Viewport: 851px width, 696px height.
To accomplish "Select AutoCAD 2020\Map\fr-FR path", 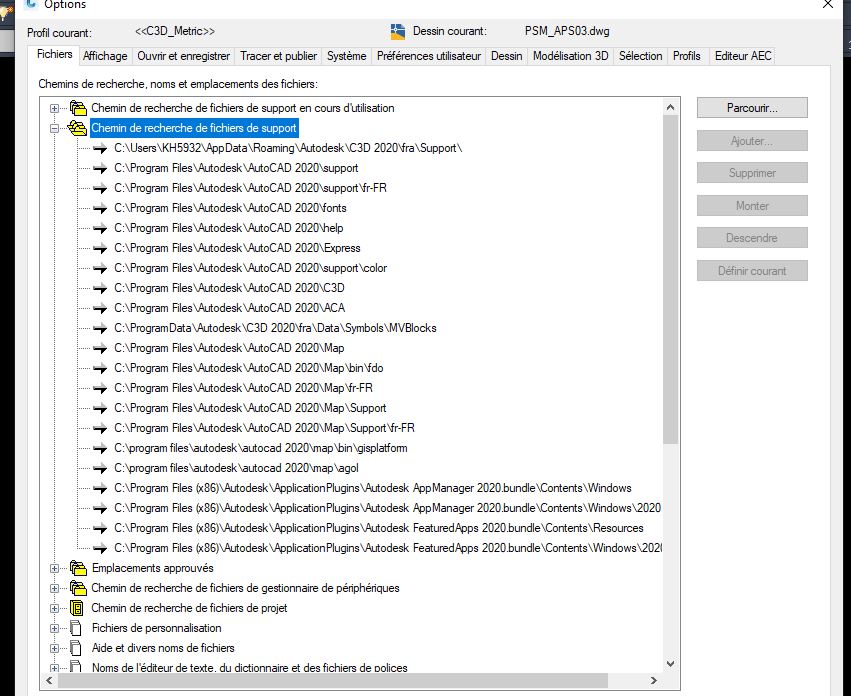I will (243, 388).
